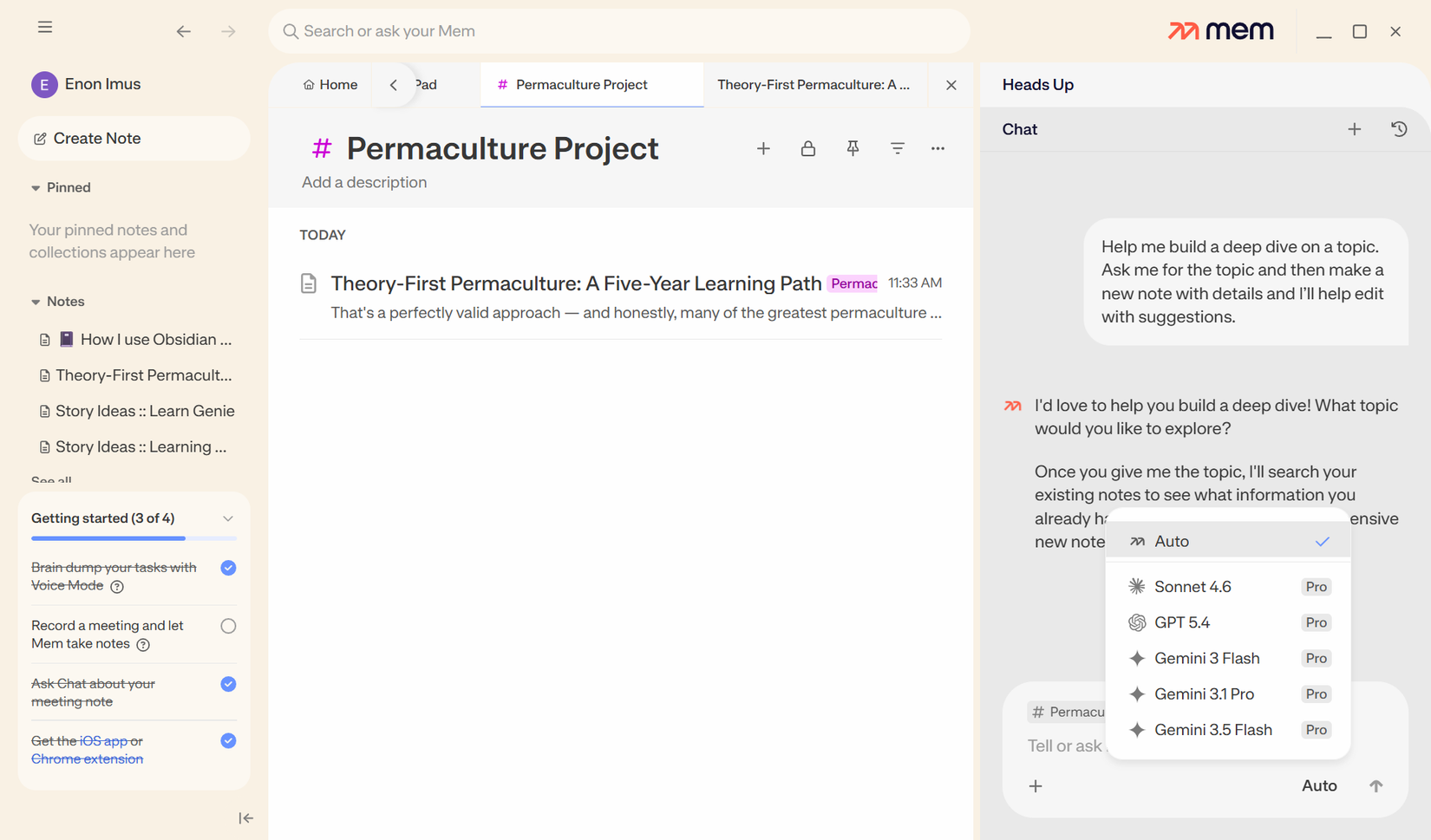
Task: Click the 11:33 AM timestamp
Action: coord(915,283)
